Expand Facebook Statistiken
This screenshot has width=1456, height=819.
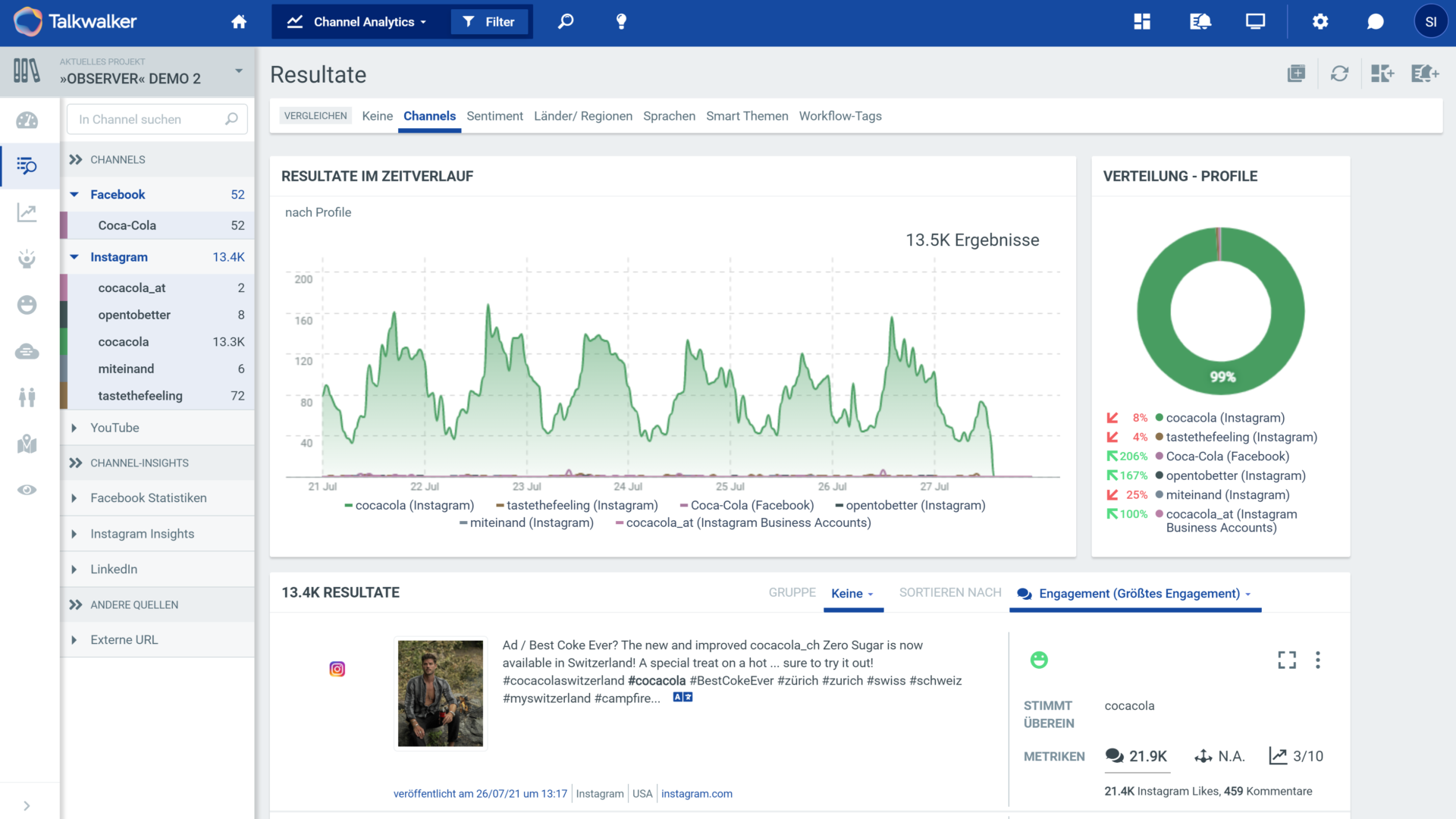(x=74, y=498)
